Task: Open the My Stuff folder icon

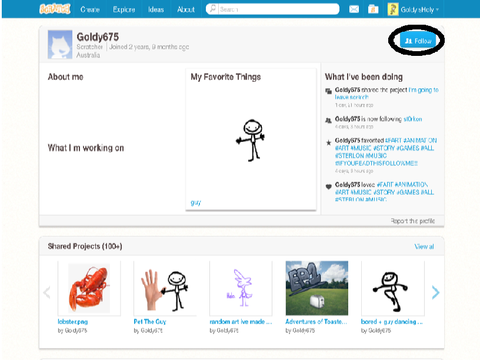Action: tap(373, 9)
